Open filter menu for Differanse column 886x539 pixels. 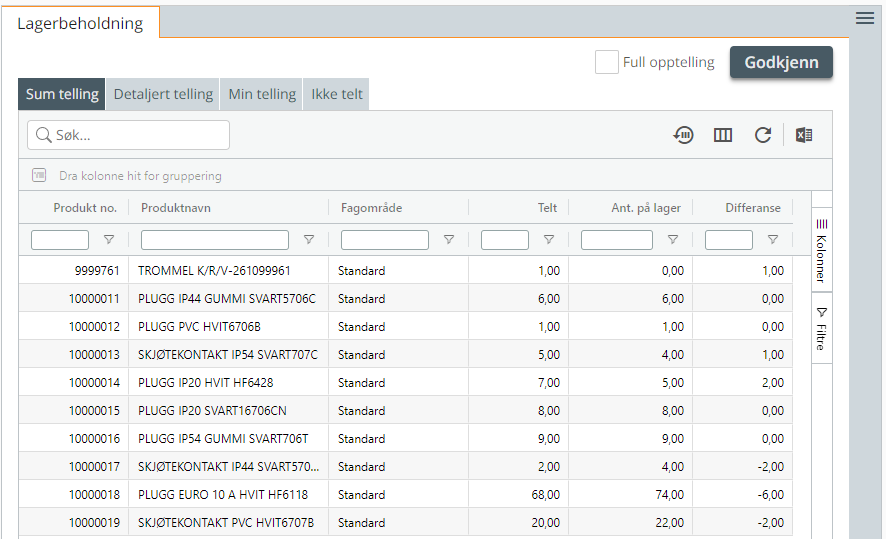click(773, 240)
